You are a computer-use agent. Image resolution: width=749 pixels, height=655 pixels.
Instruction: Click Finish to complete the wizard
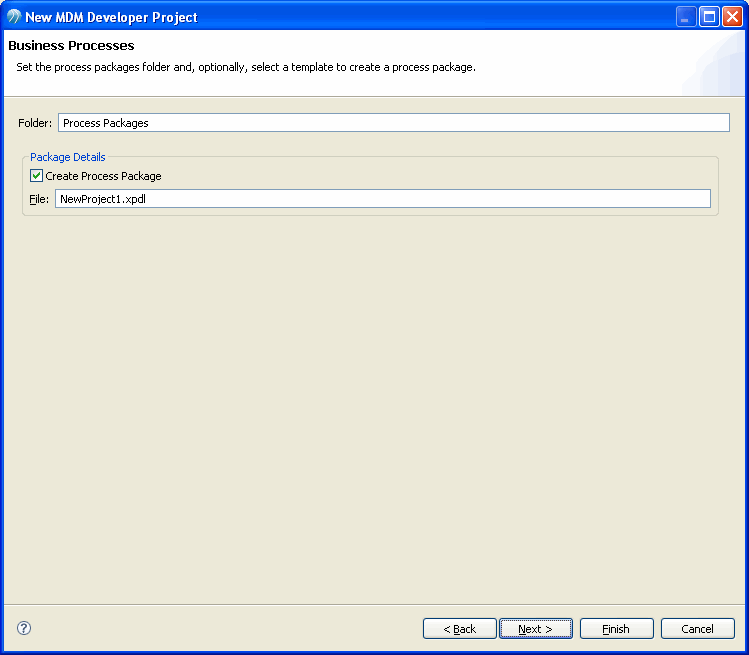coord(616,629)
